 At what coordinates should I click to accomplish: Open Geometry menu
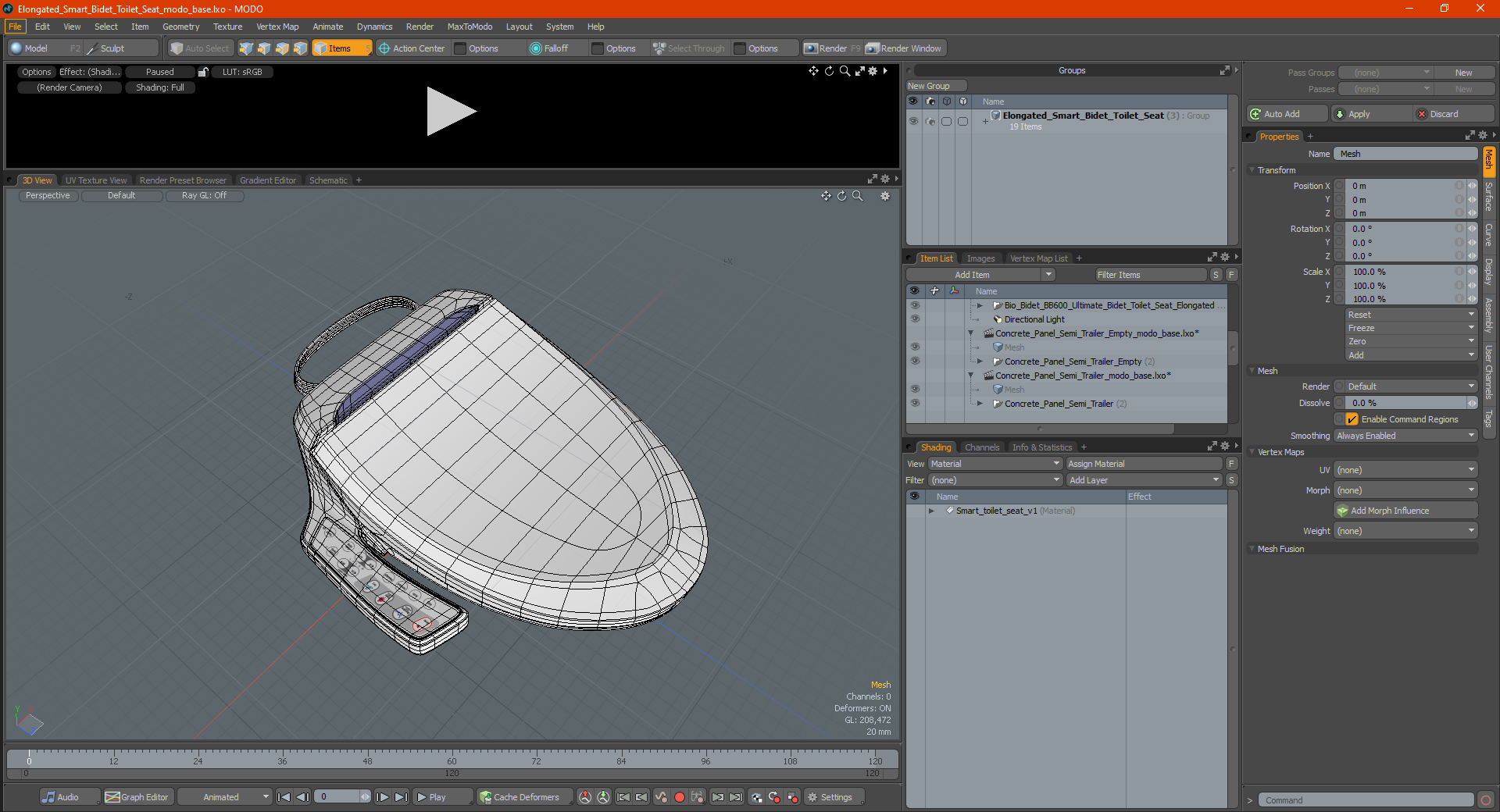coord(180,27)
